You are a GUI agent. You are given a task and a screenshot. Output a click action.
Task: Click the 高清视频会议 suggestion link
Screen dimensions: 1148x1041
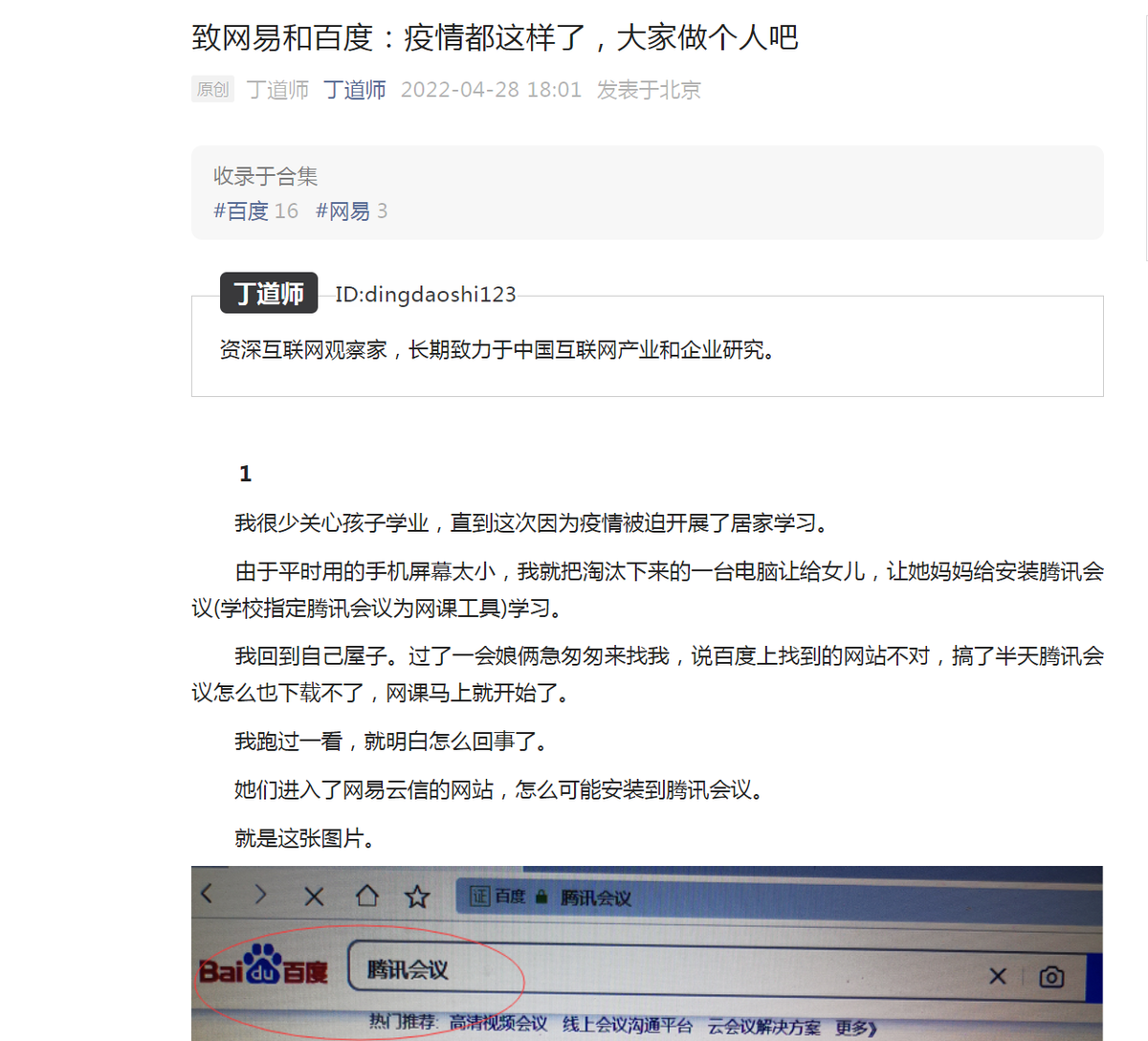pos(498,1024)
